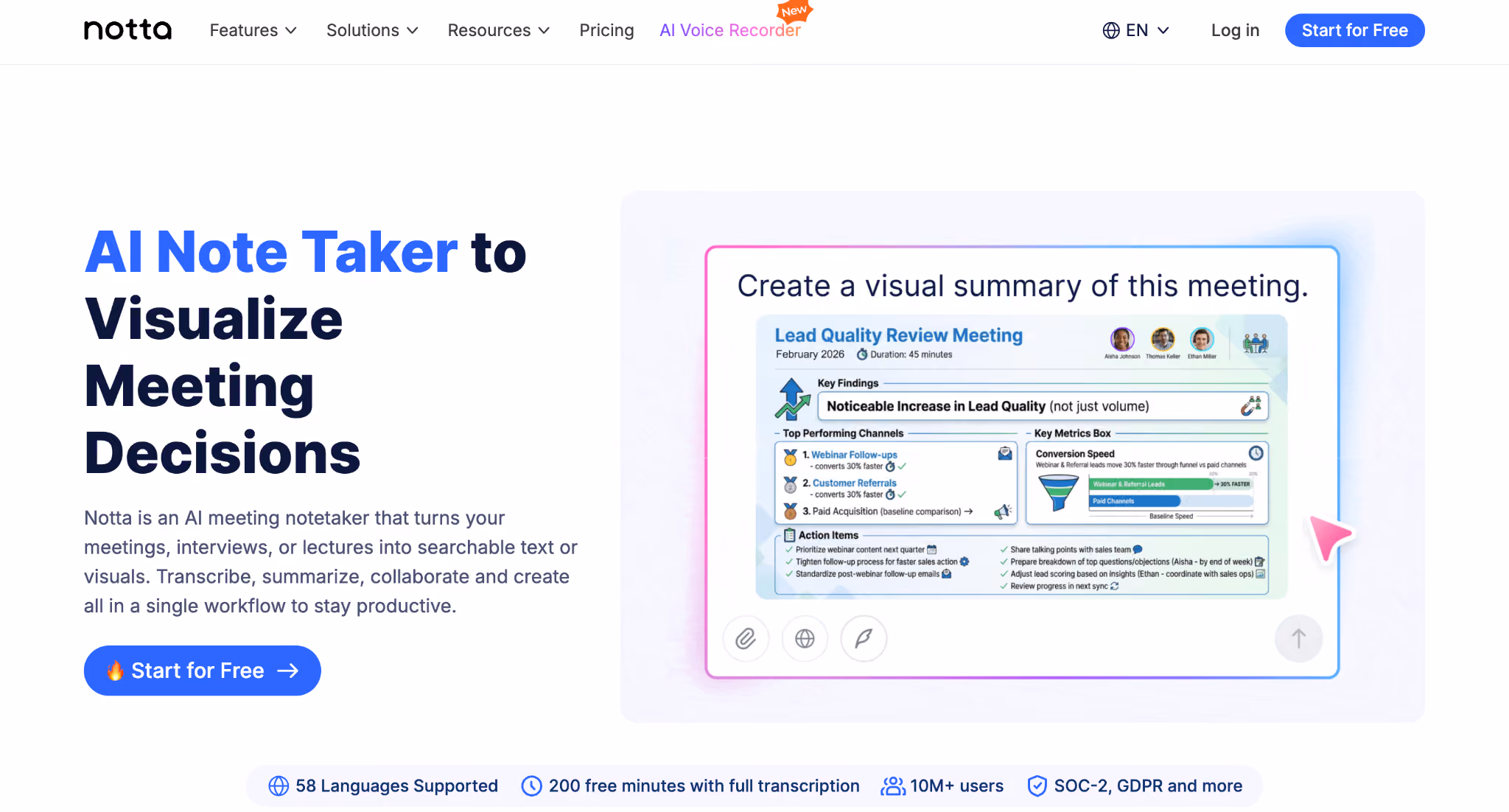Expand the Features dropdown menu
The width and height of the screenshot is (1509, 812).
[x=253, y=30]
